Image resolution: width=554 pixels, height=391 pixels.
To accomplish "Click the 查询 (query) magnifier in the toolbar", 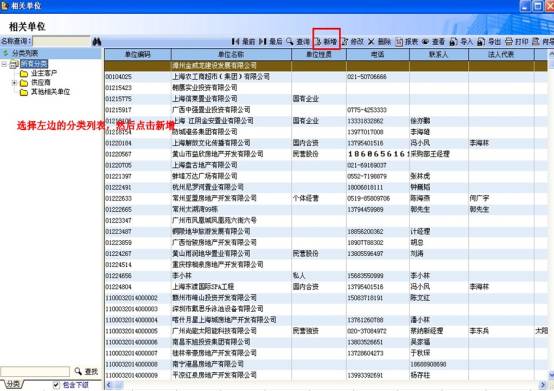I will click(298, 42).
